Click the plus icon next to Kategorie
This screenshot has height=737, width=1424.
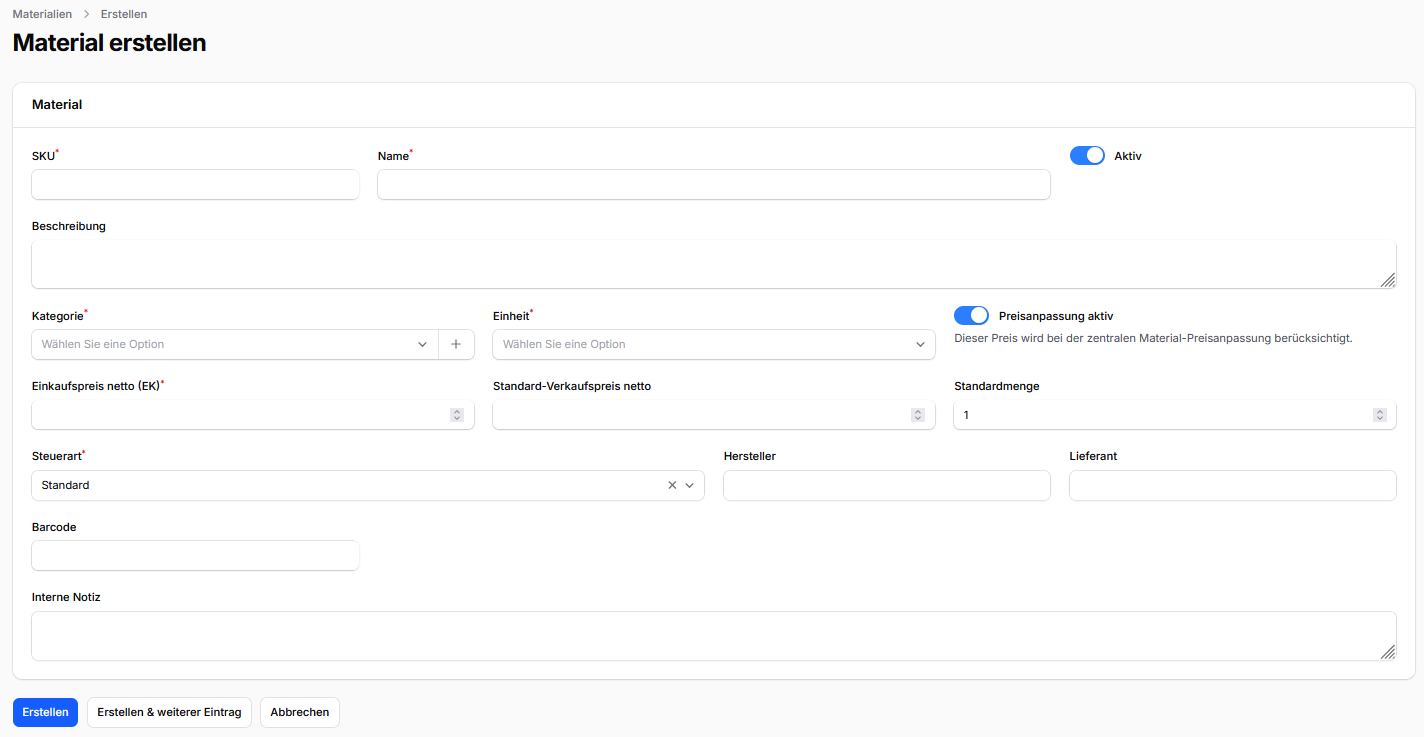point(456,344)
